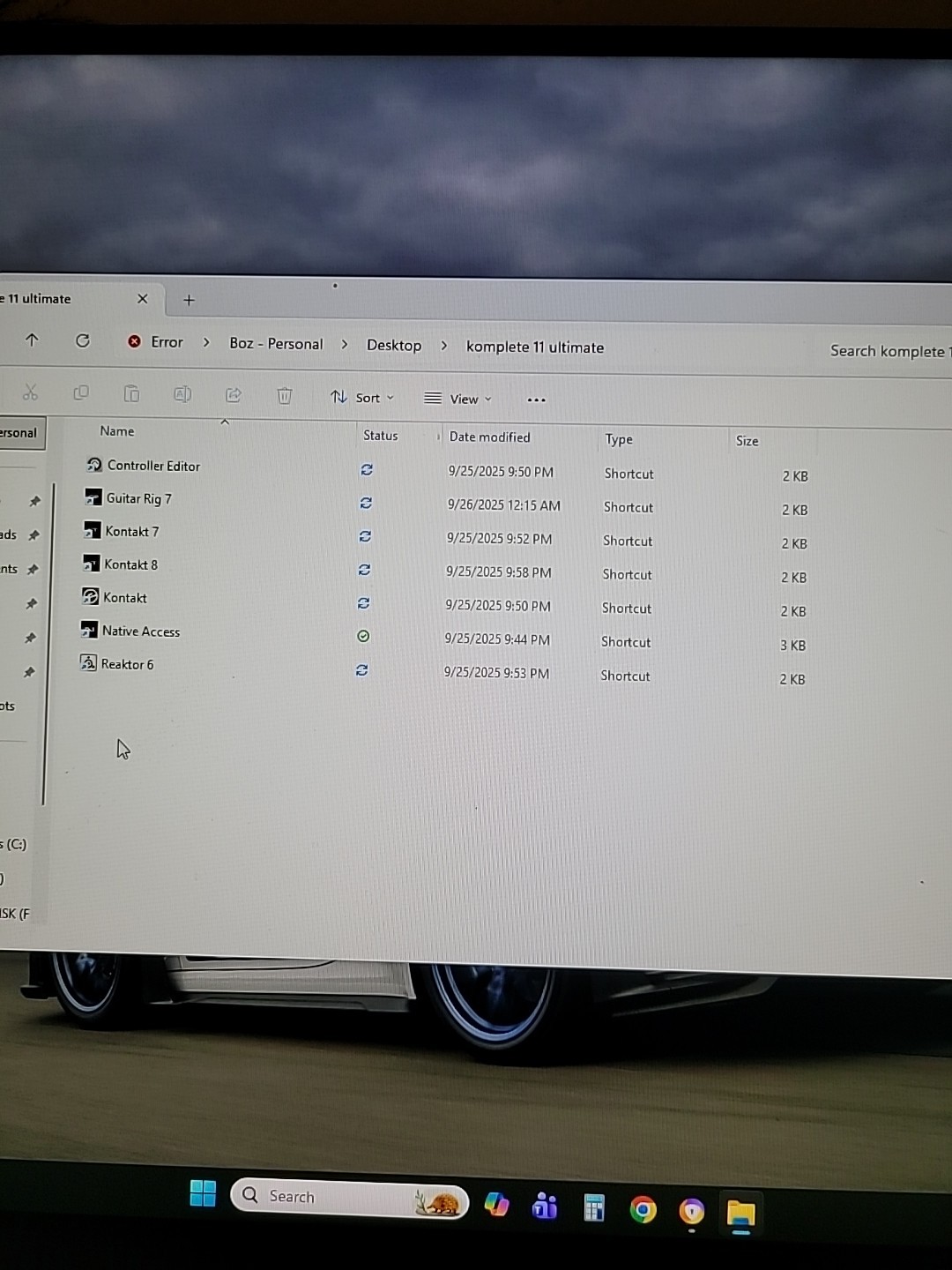Click the sync status icon for Controller Editor
The width and height of the screenshot is (952, 1270).
(x=367, y=469)
